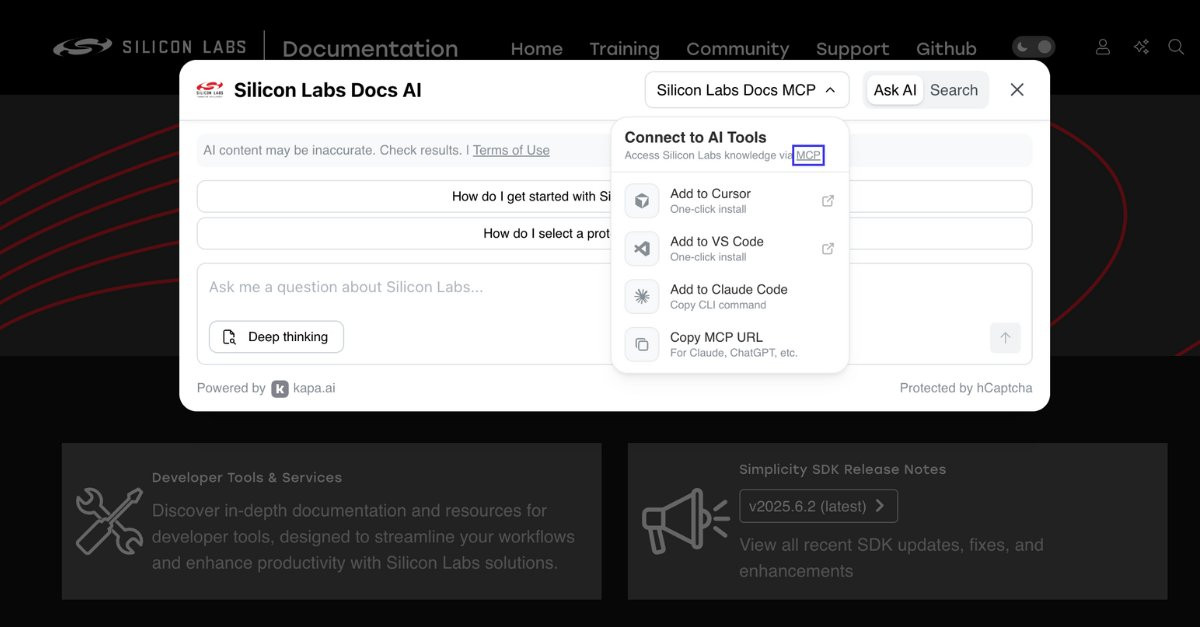The image size is (1200, 627).
Task: Follow the MCP link
Action: click(808, 155)
